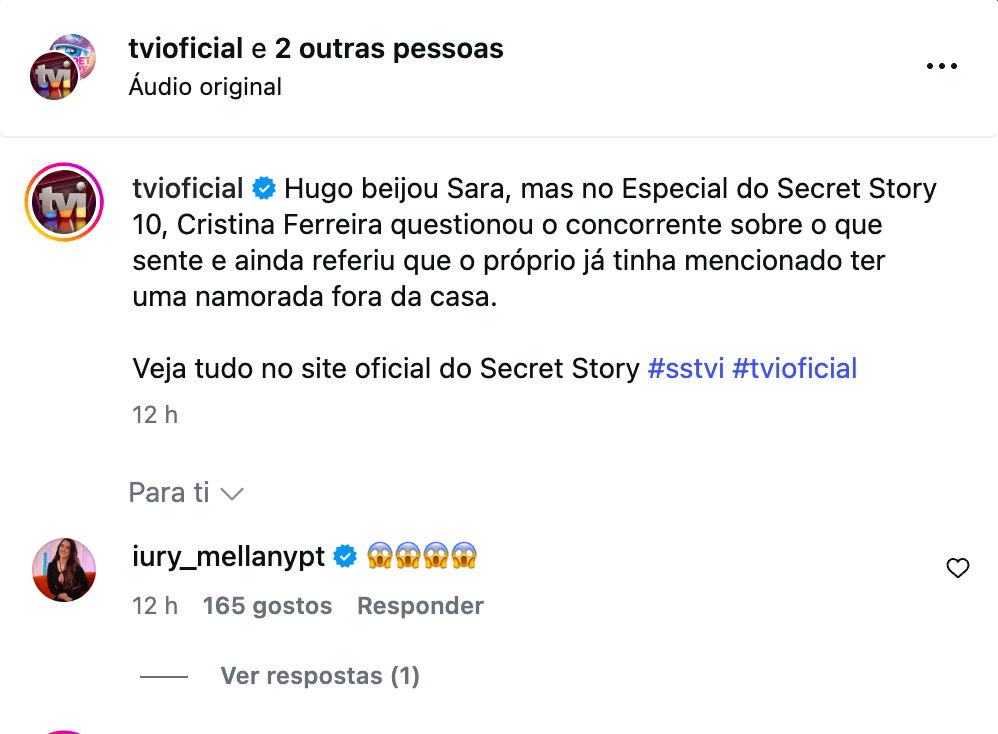Open the #tvioficial hashtag
This screenshot has width=998, height=734.
[794, 368]
